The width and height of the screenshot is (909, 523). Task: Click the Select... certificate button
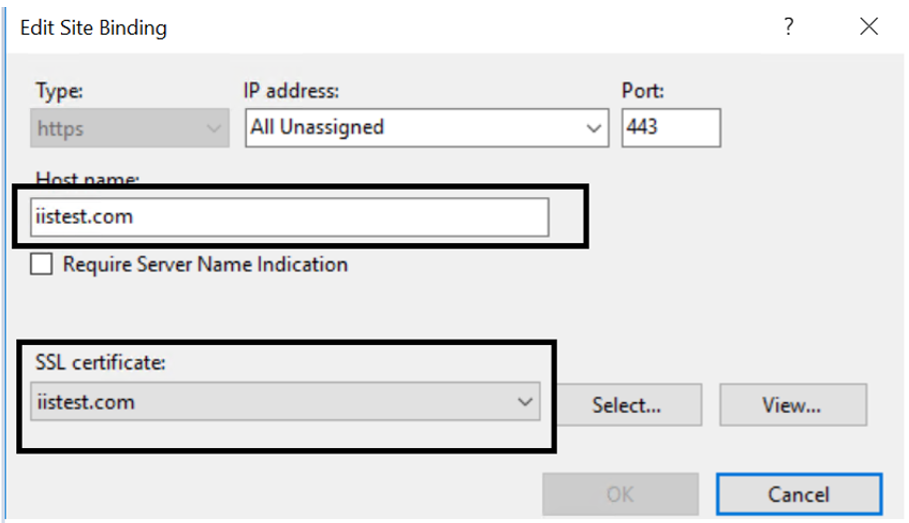pos(627,405)
